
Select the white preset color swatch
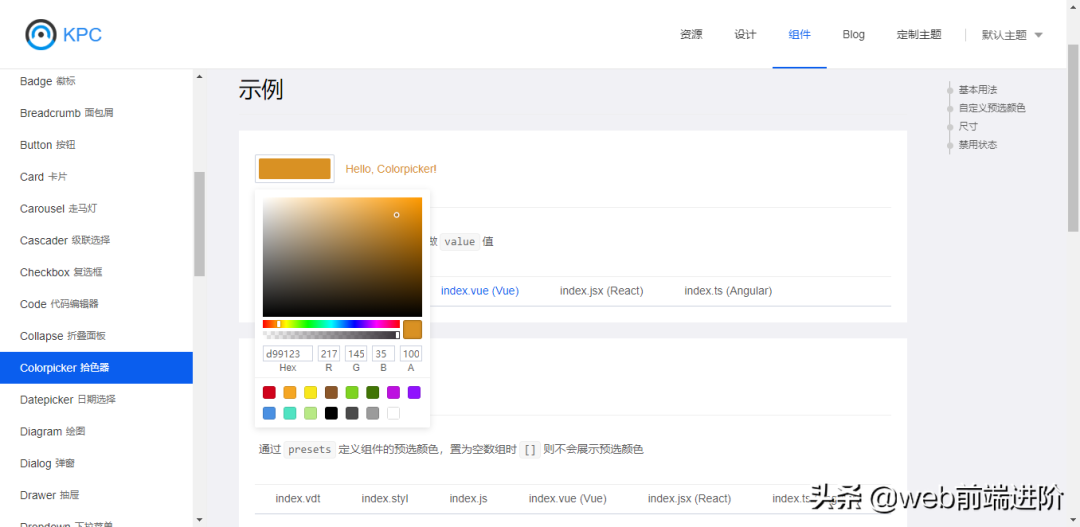(x=393, y=413)
